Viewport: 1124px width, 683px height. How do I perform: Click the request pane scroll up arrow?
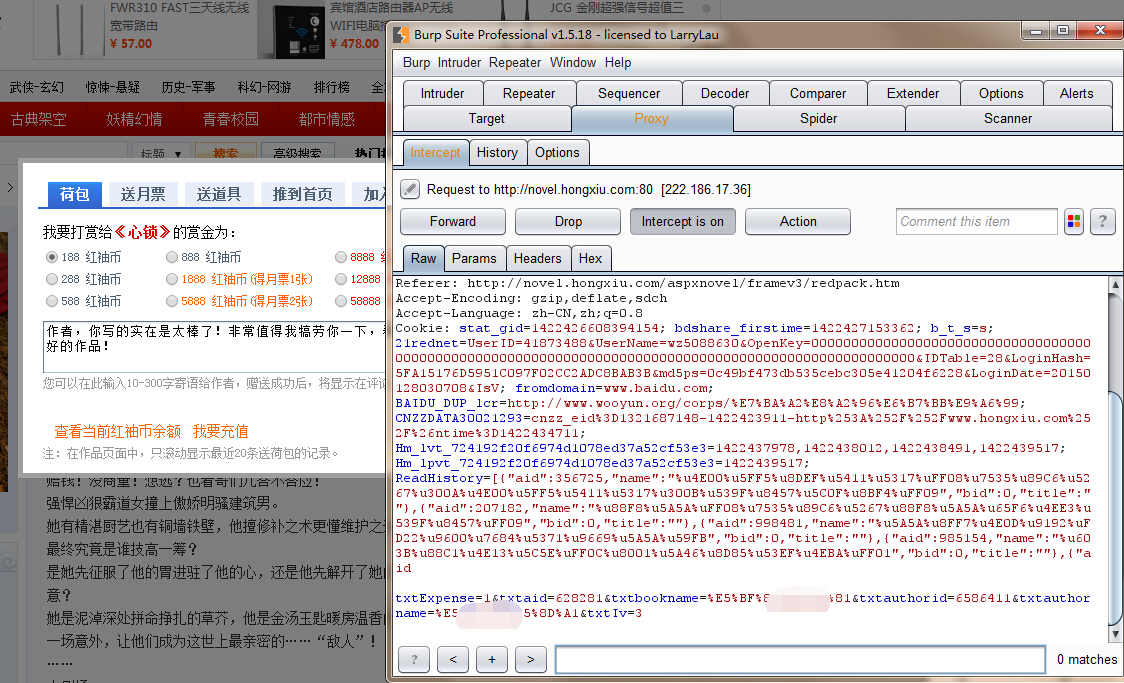click(x=1115, y=285)
